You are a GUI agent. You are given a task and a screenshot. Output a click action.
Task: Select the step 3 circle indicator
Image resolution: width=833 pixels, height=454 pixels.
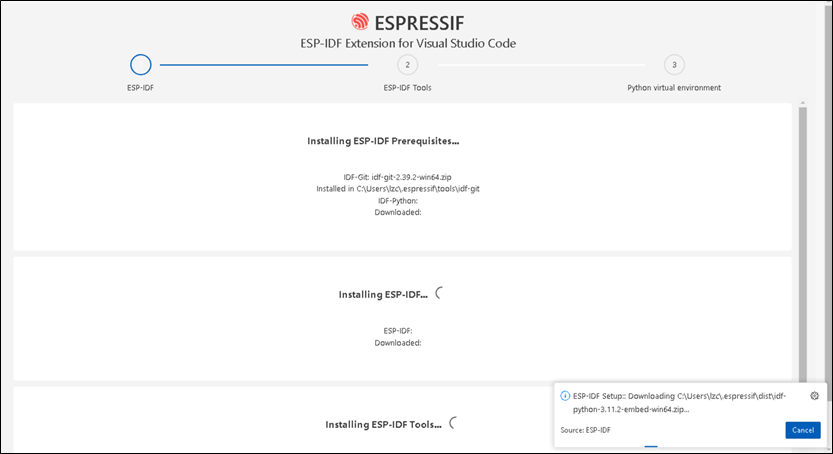pyautogui.click(x=674, y=65)
